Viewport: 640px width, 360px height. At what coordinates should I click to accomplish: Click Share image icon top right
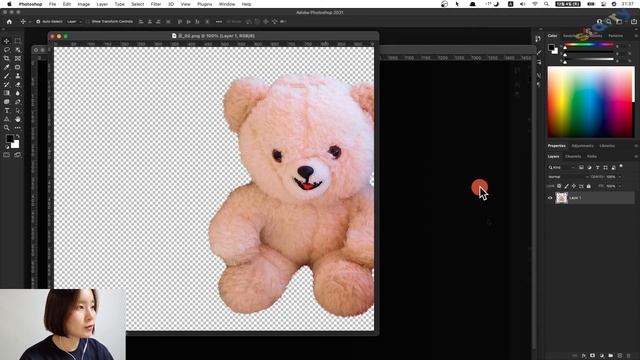point(634,22)
